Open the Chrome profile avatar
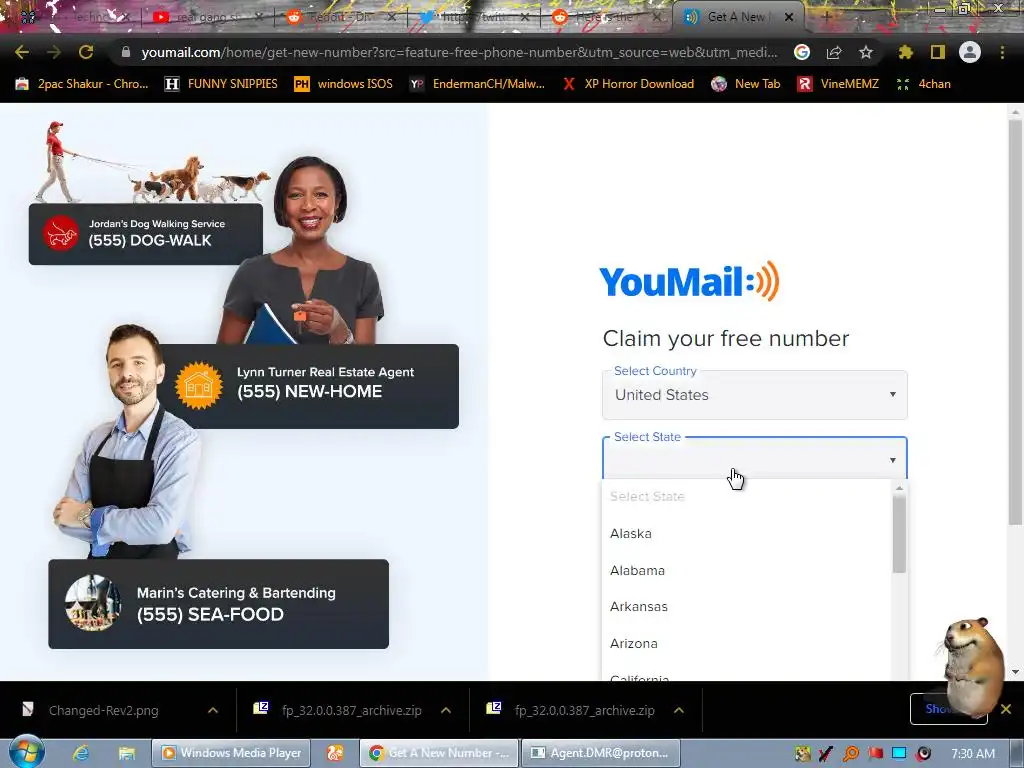The width and height of the screenshot is (1024, 768). click(x=970, y=52)
